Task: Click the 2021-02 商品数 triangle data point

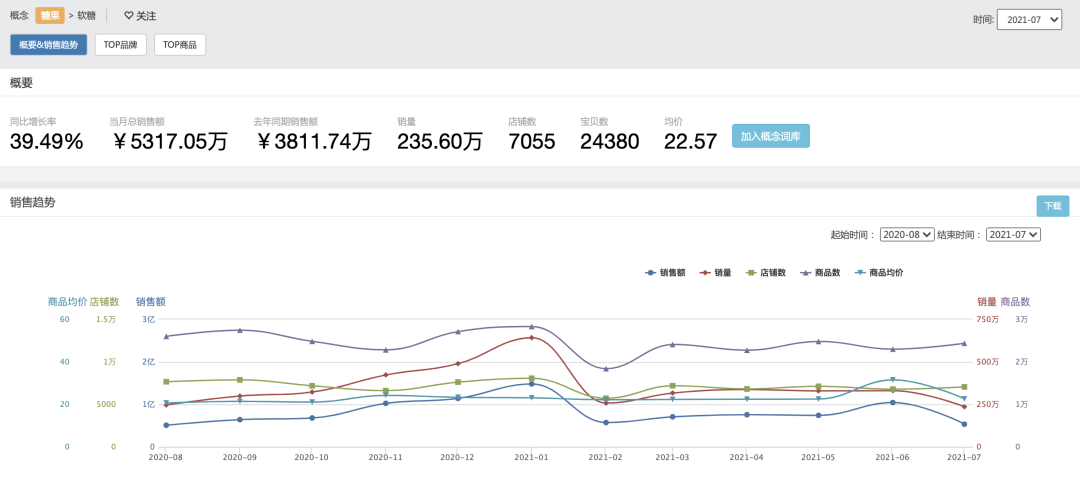Action: [x=606, y=369]
